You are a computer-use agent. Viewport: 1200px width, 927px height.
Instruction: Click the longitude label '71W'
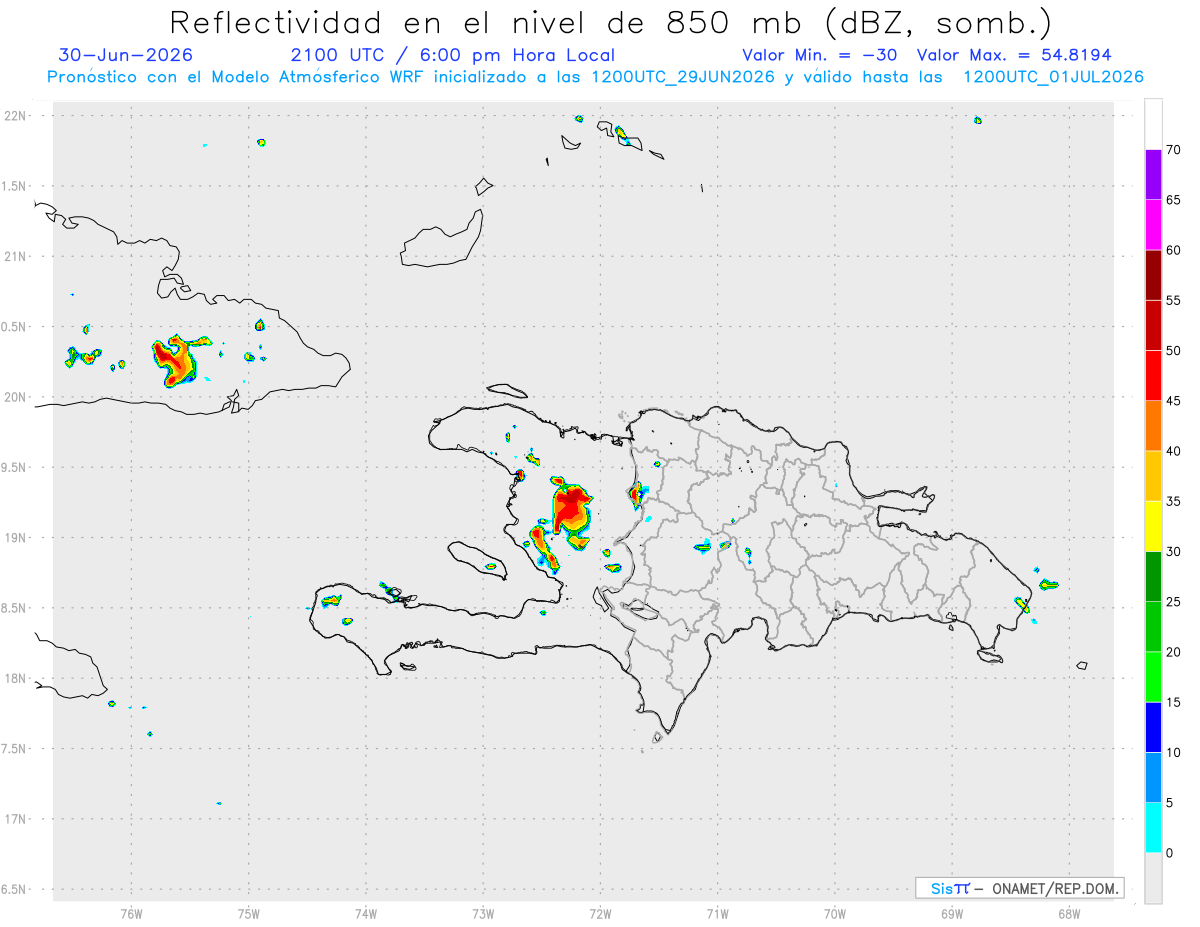coord(717,913)
